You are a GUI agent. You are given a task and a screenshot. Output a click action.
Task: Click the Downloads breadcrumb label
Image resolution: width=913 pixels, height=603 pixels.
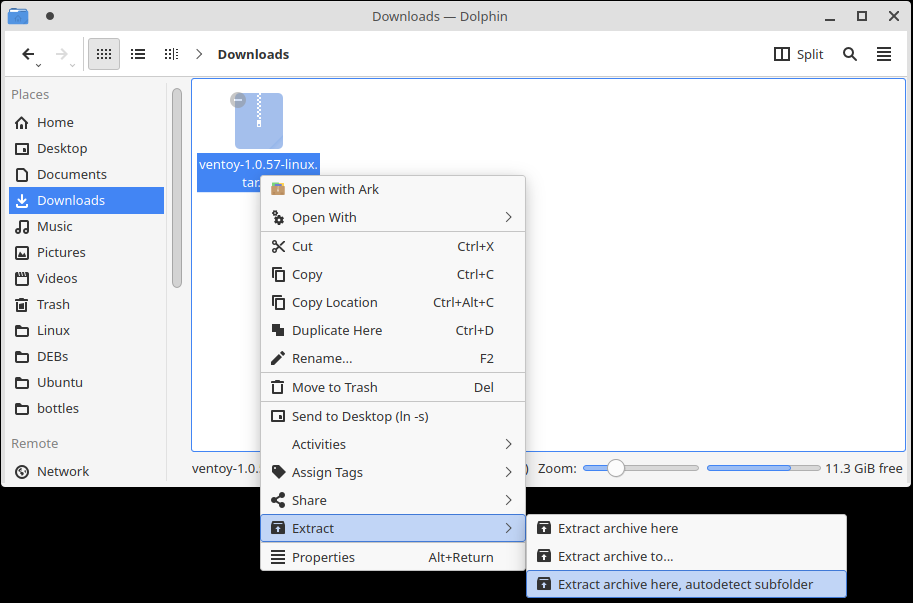click(x=253, y=54)
